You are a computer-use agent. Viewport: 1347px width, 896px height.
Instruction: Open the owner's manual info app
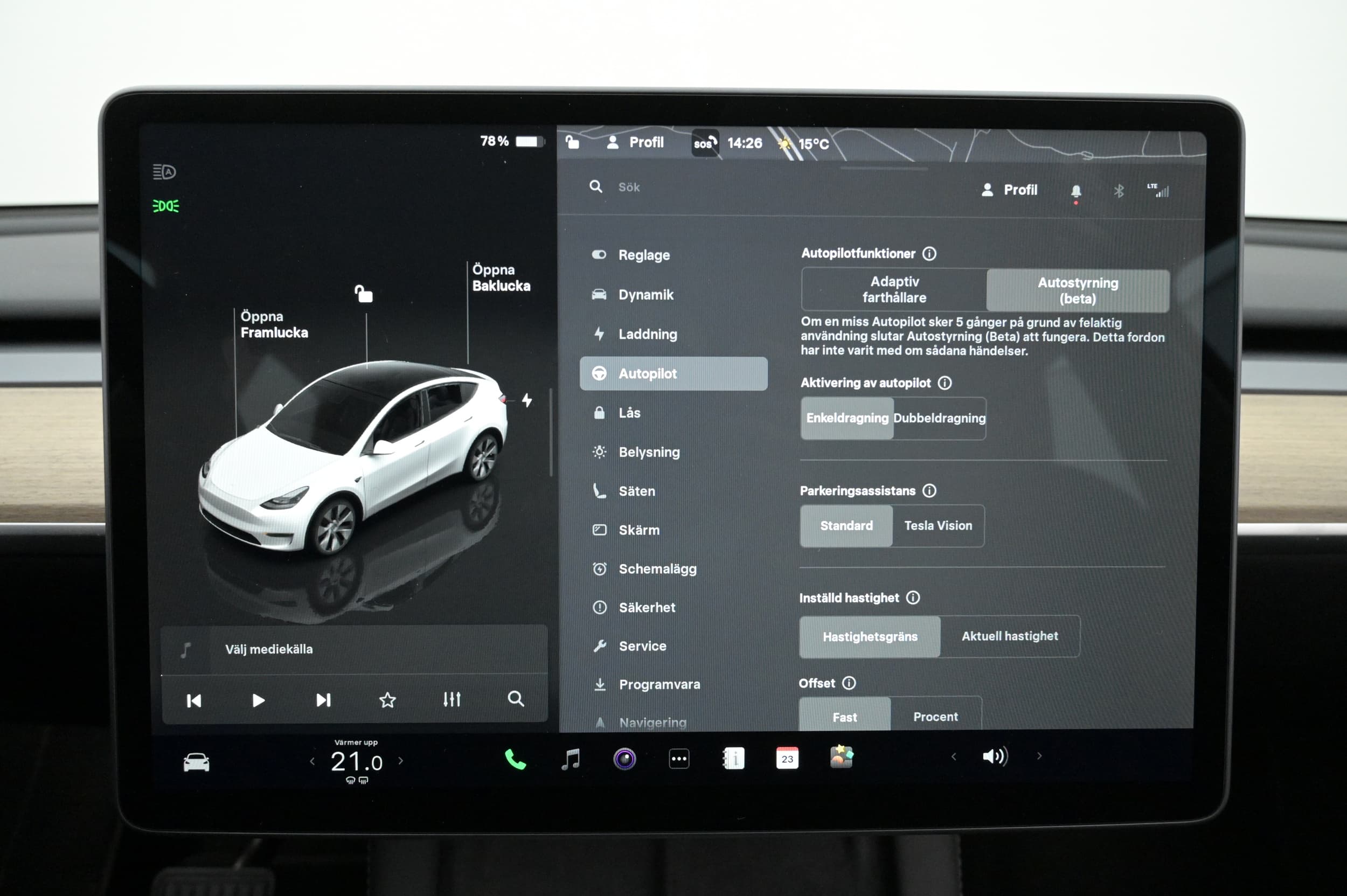tap(734, 758)
